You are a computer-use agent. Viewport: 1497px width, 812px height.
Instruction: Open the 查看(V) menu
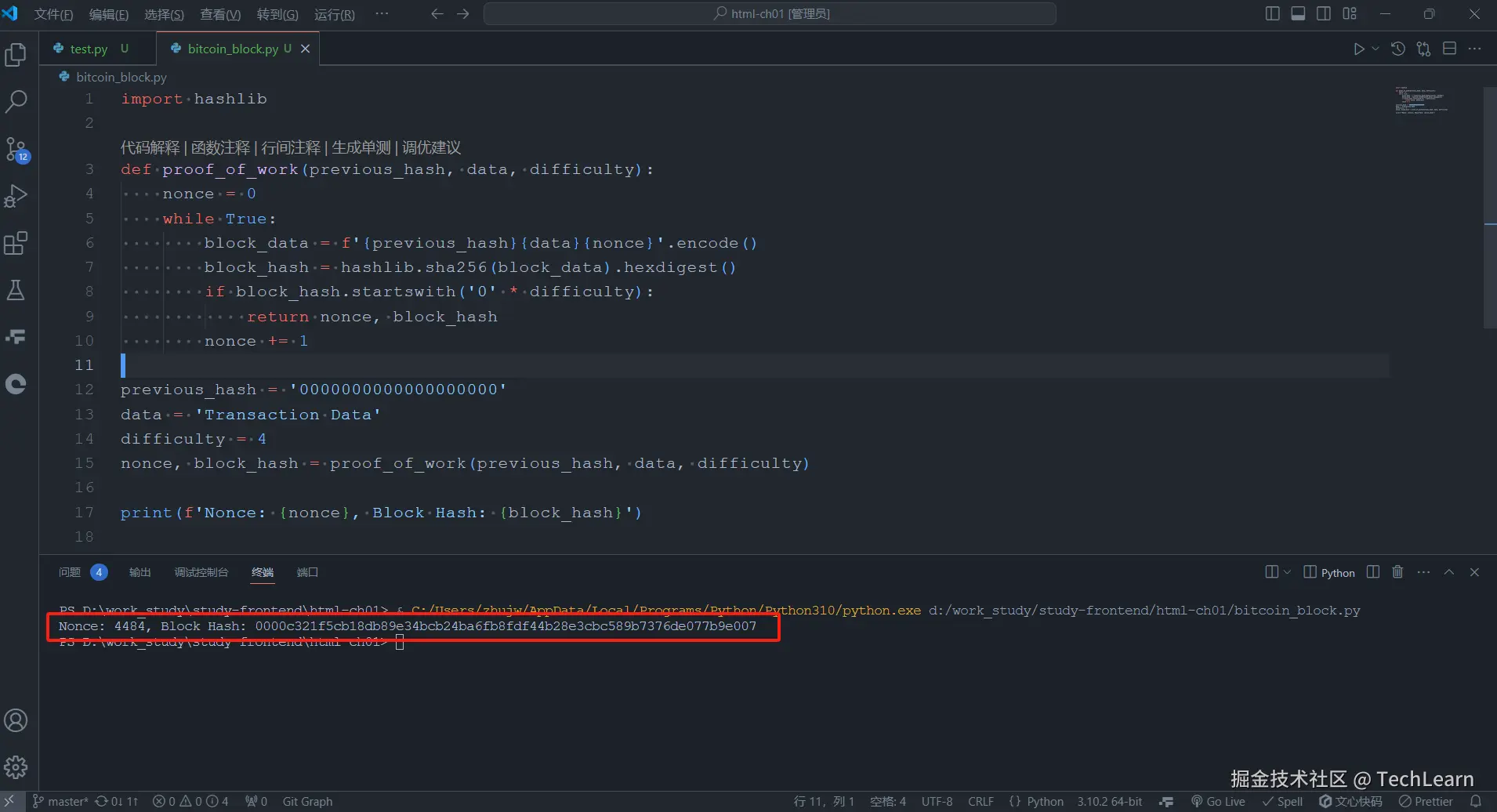(x=220, y=14)
